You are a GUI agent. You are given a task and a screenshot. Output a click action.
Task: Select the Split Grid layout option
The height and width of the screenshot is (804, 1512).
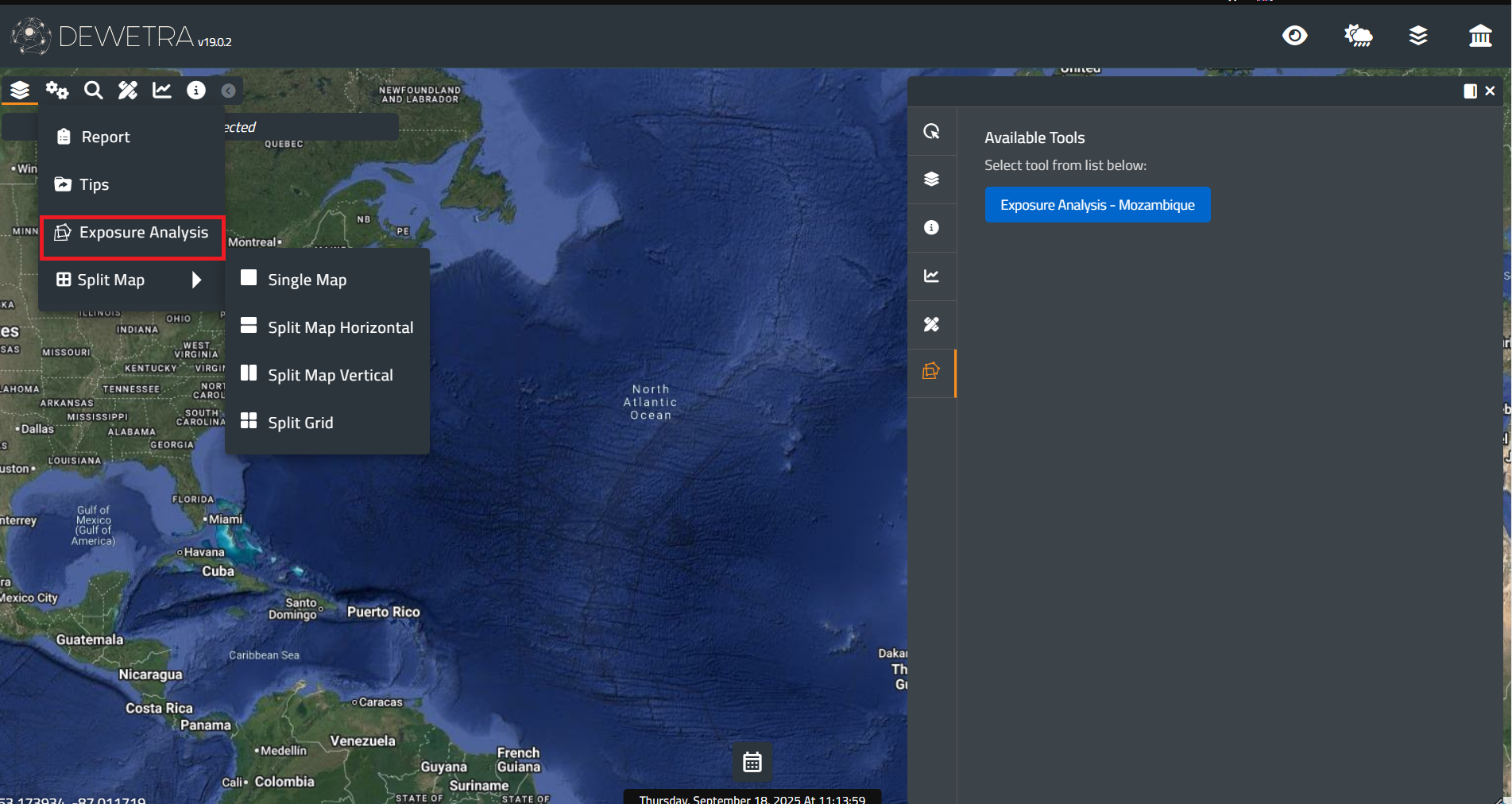click(x=300, y=423)
